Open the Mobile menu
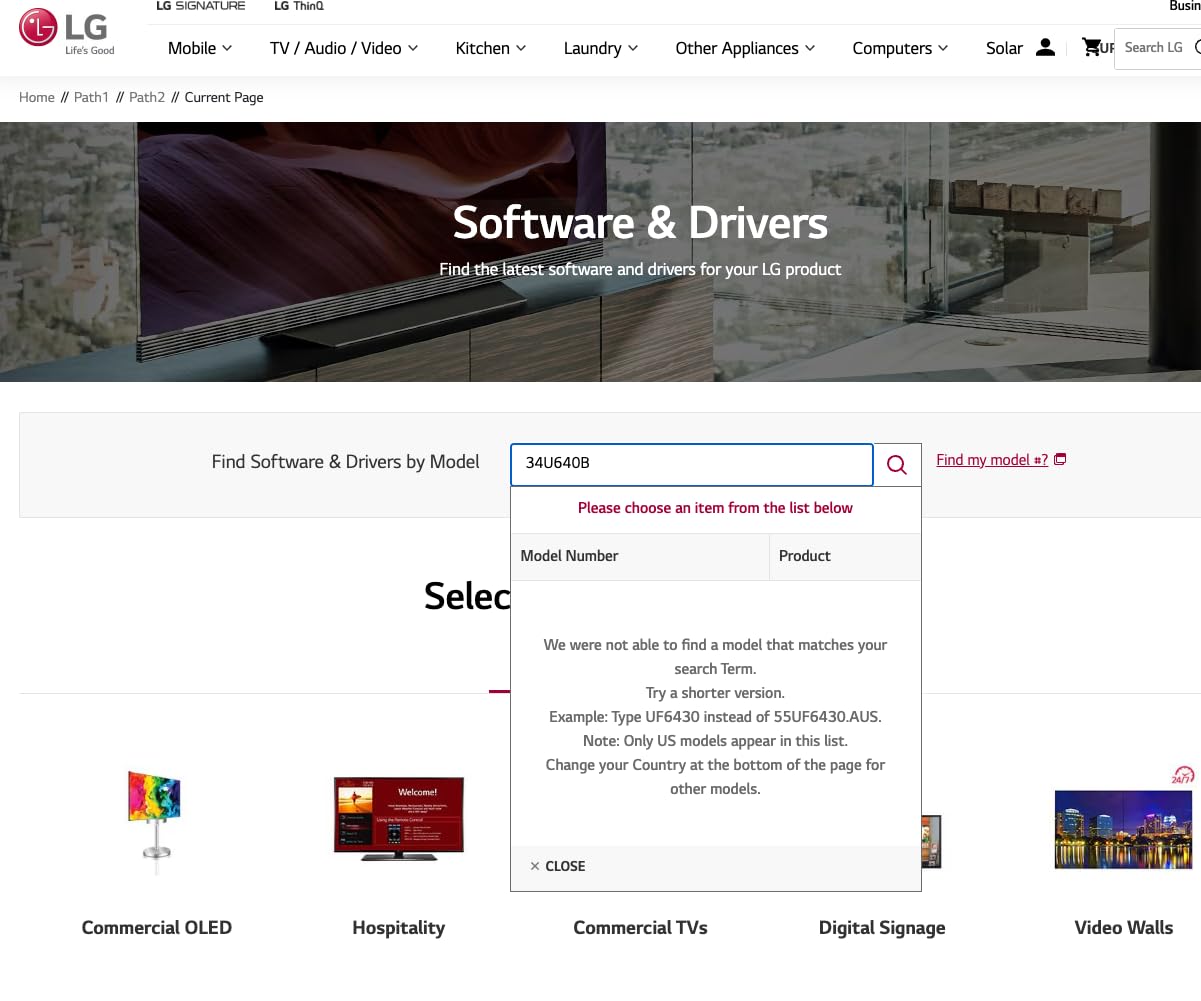 tap(200, 48)
